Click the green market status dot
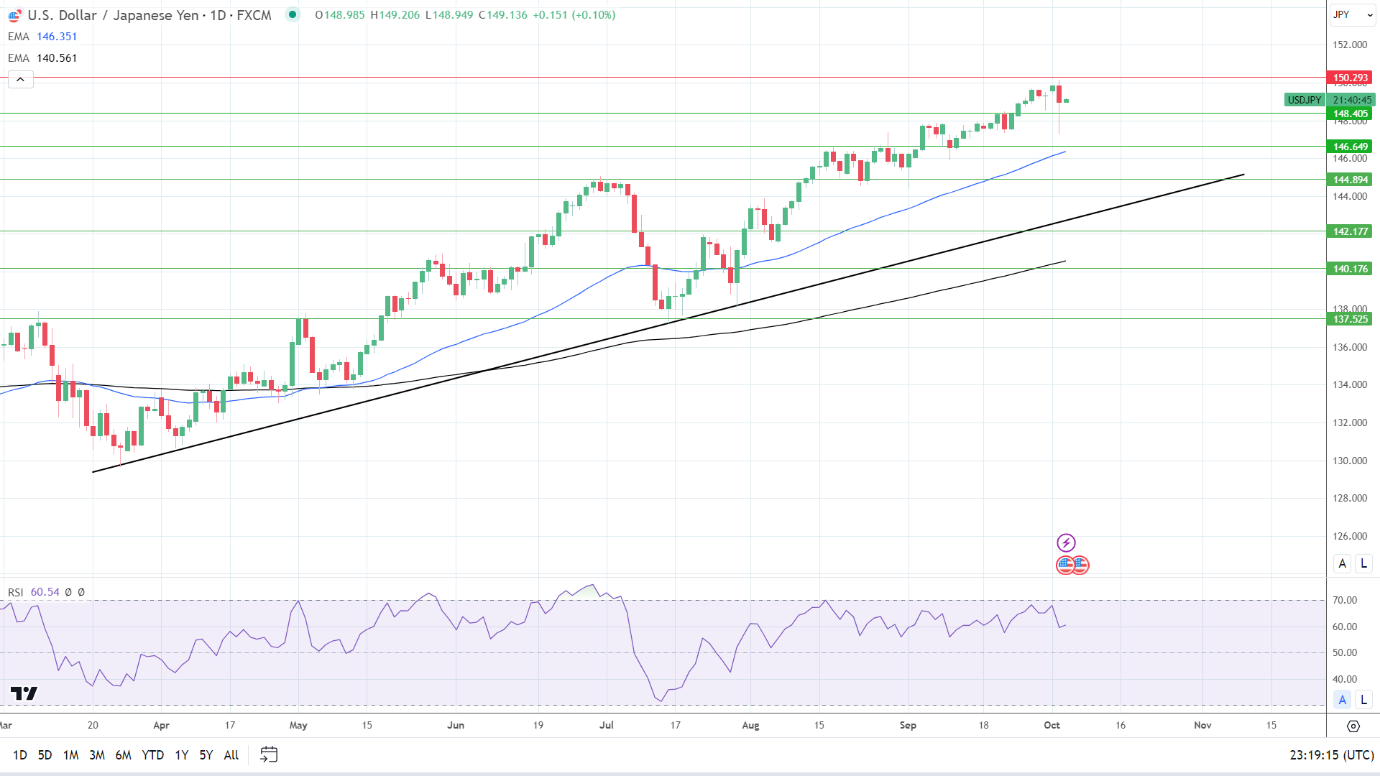1380x776 pixels. [x=291, y=15]
